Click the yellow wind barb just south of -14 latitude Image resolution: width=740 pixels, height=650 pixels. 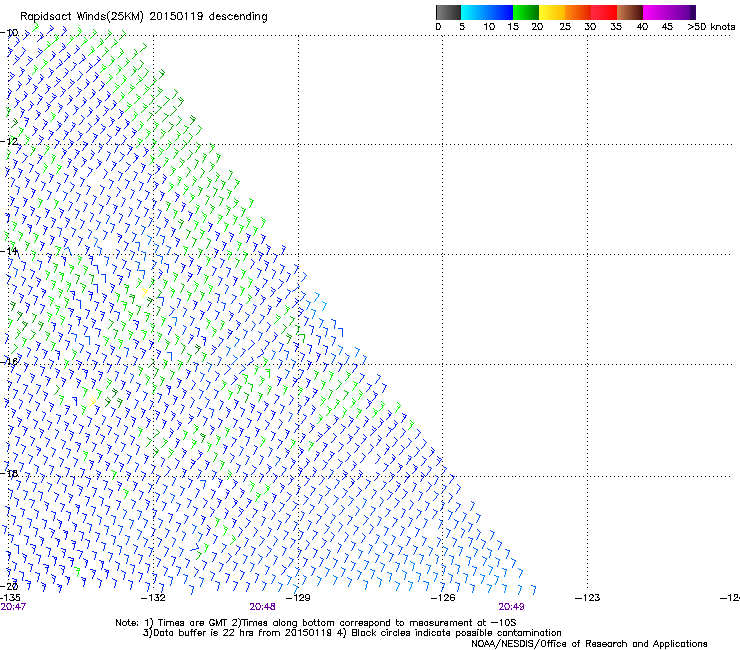pos(144,293)
